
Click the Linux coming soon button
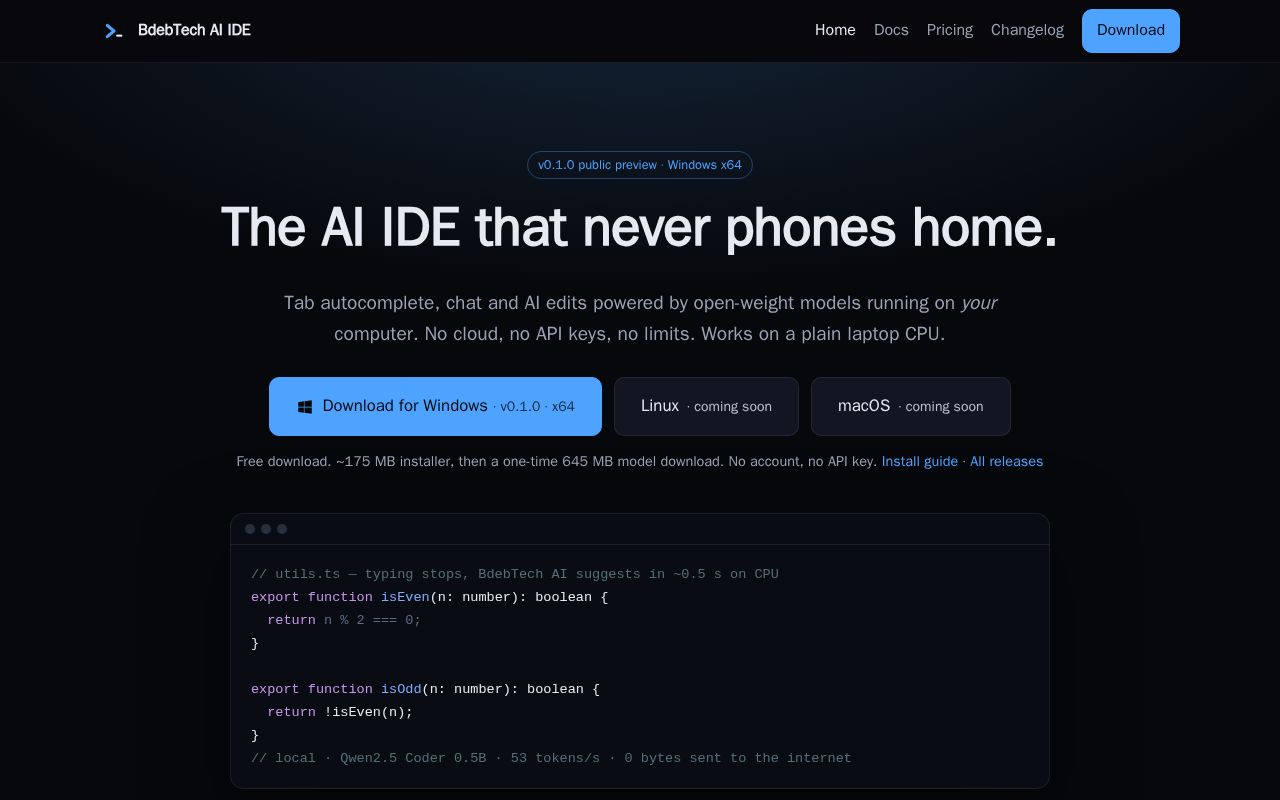click(x=706, y=406)
